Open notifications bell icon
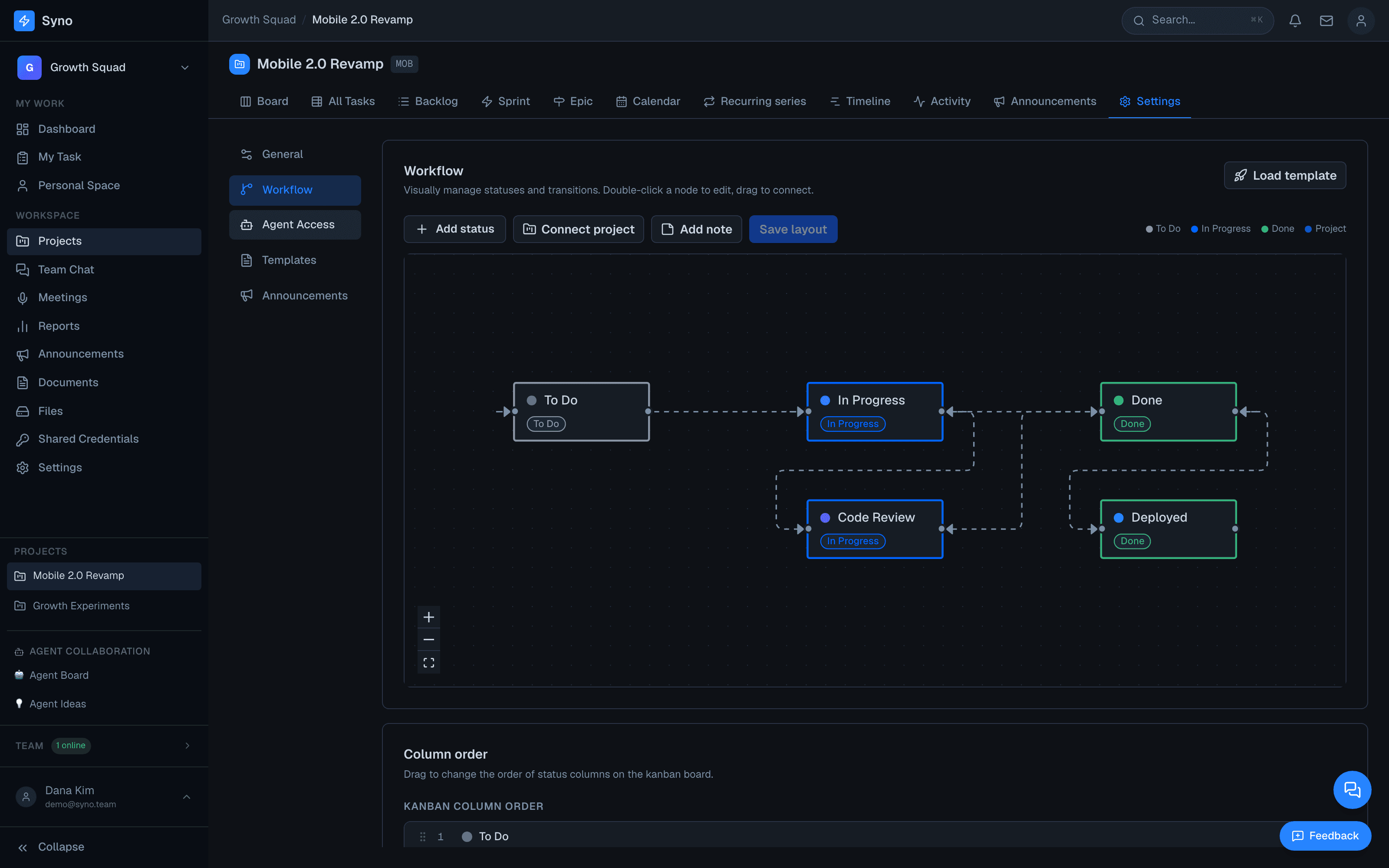The height and width of the screenshot is (868, 1389). [x=1295, y=21]
